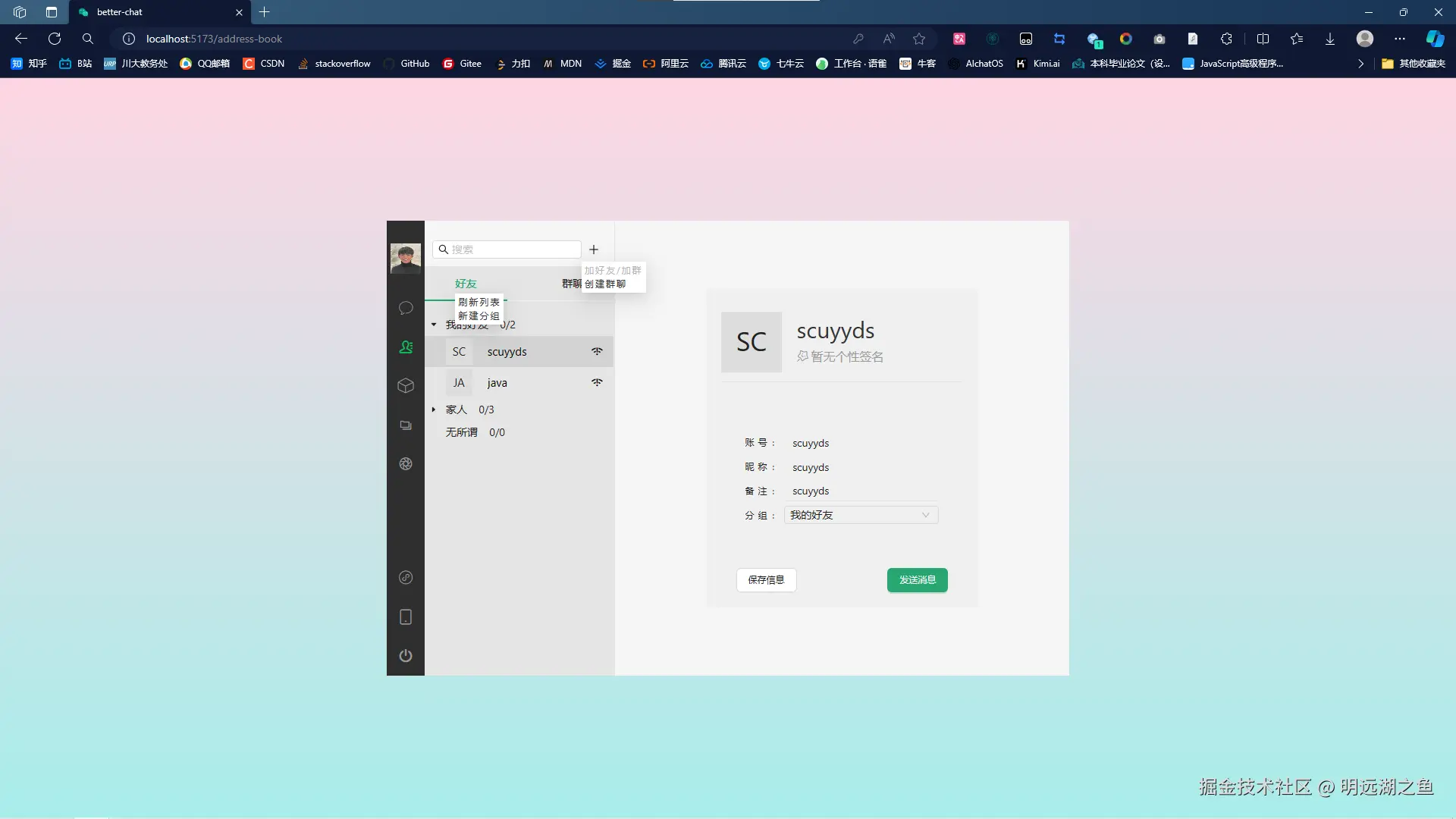Collapse the 我的好友 group

[x=434, y=324]
